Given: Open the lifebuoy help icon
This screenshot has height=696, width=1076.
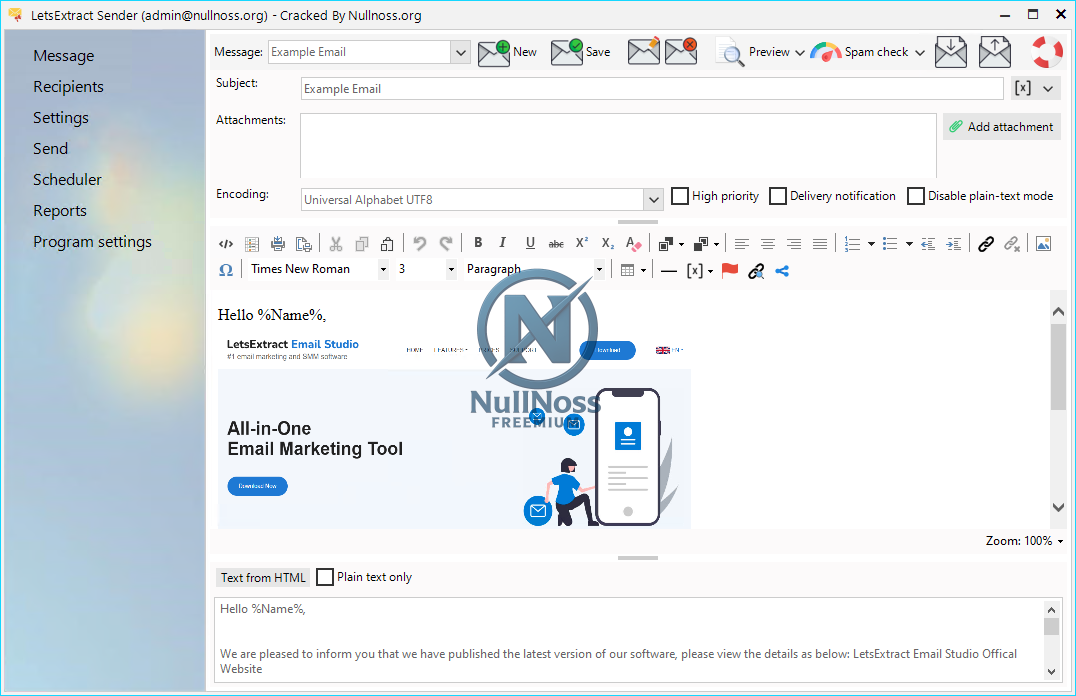Looking at the screenshot, I should click(1047, 52).
